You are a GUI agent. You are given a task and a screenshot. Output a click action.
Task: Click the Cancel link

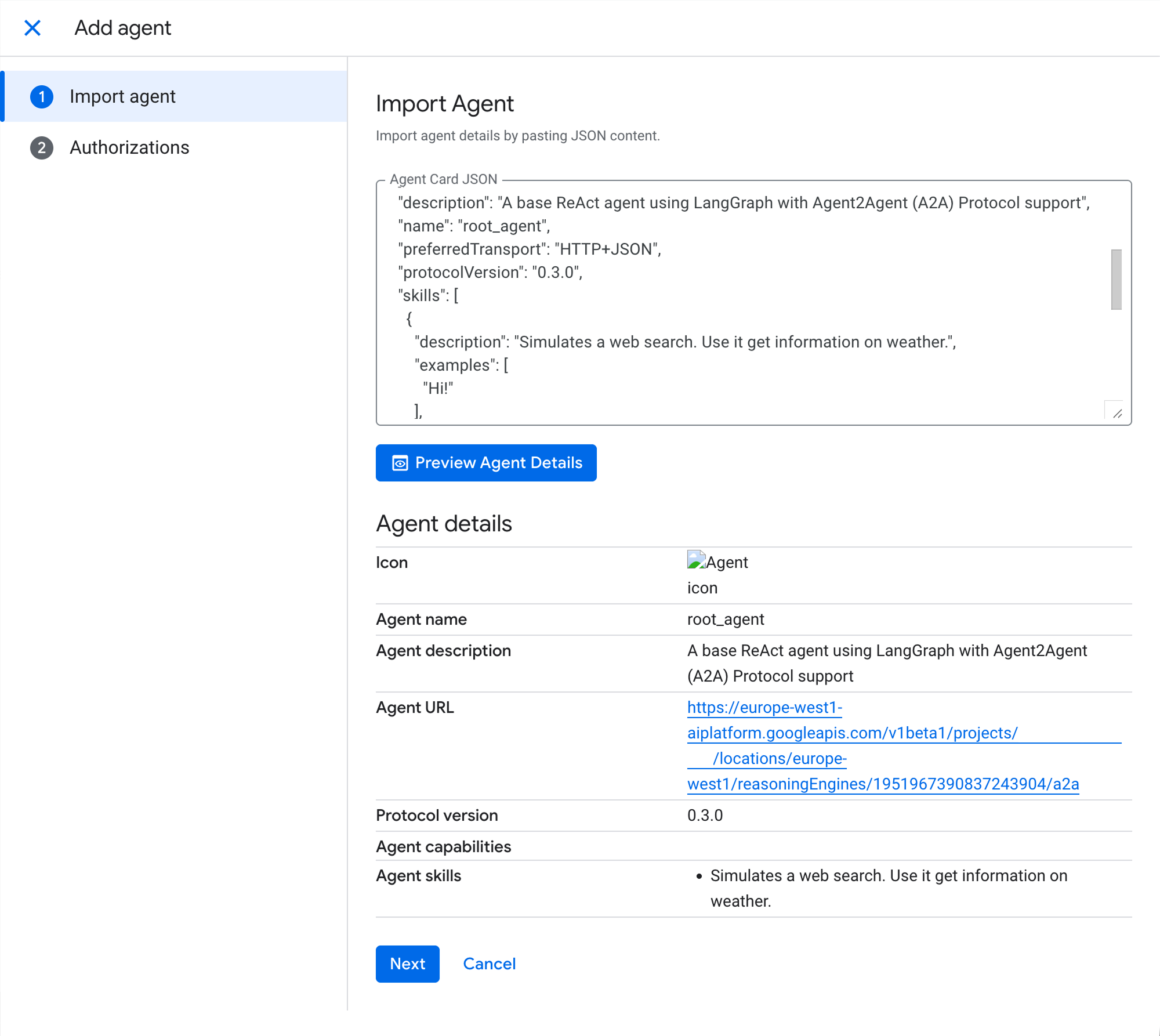coord(489,963)
